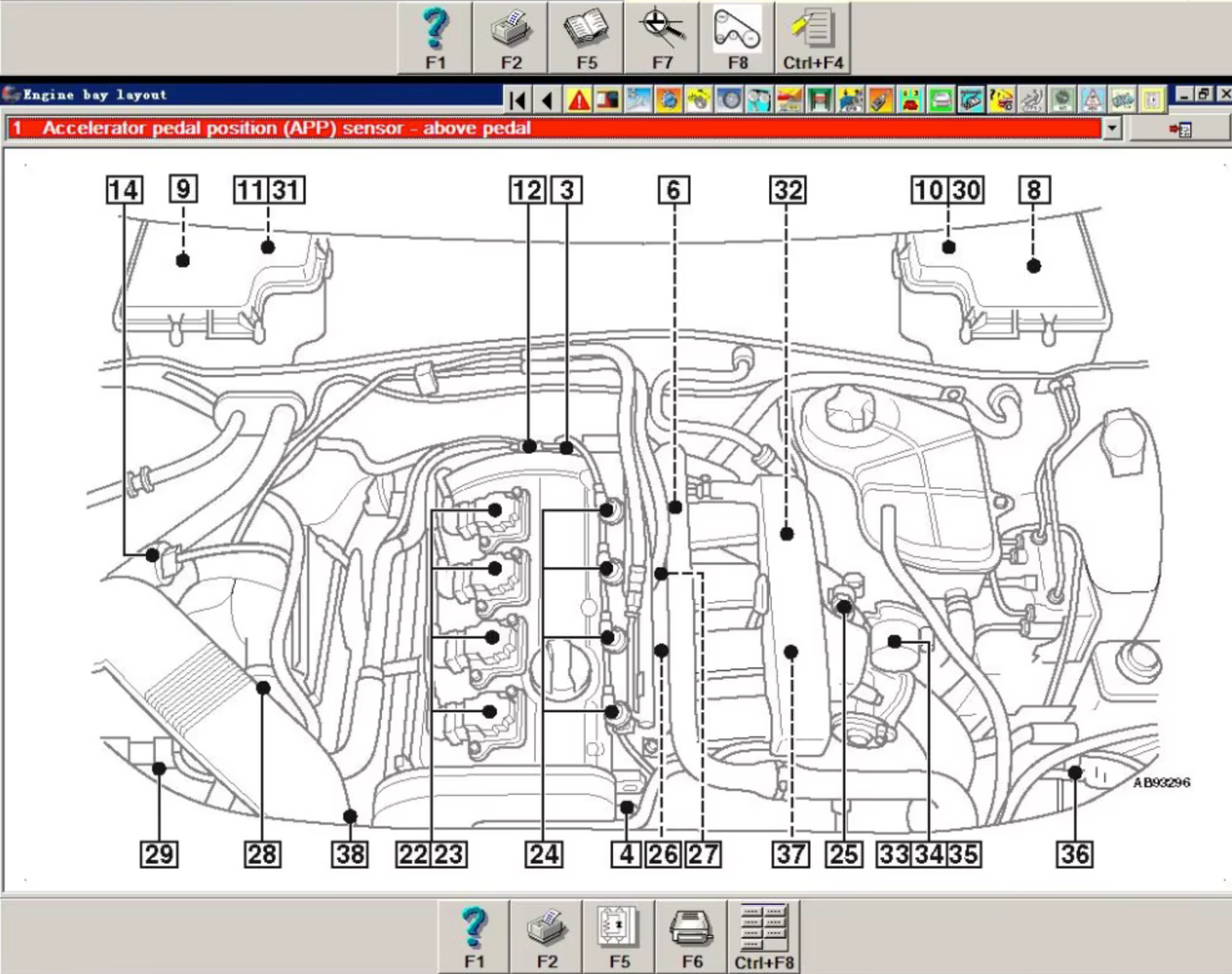Open the Ctrl+F8 button grid icon
Viewport: 1232px width, 974px height.
764,936
